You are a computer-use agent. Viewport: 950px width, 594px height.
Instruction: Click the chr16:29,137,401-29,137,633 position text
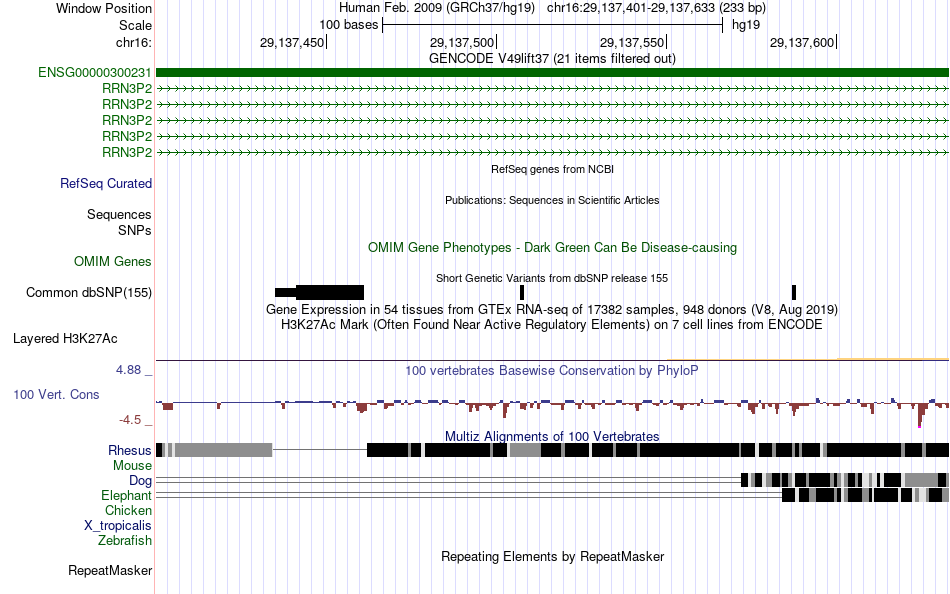click(656, 8)
